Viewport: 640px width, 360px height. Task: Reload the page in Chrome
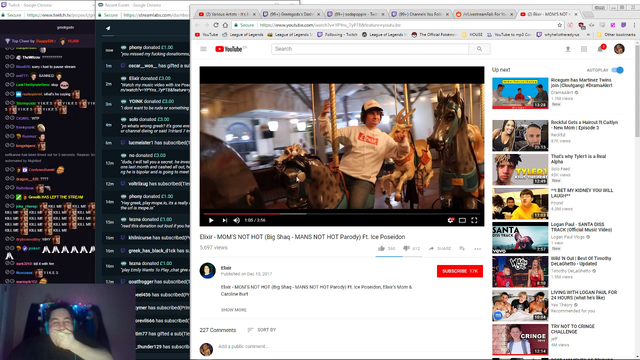tap(216, 25)
